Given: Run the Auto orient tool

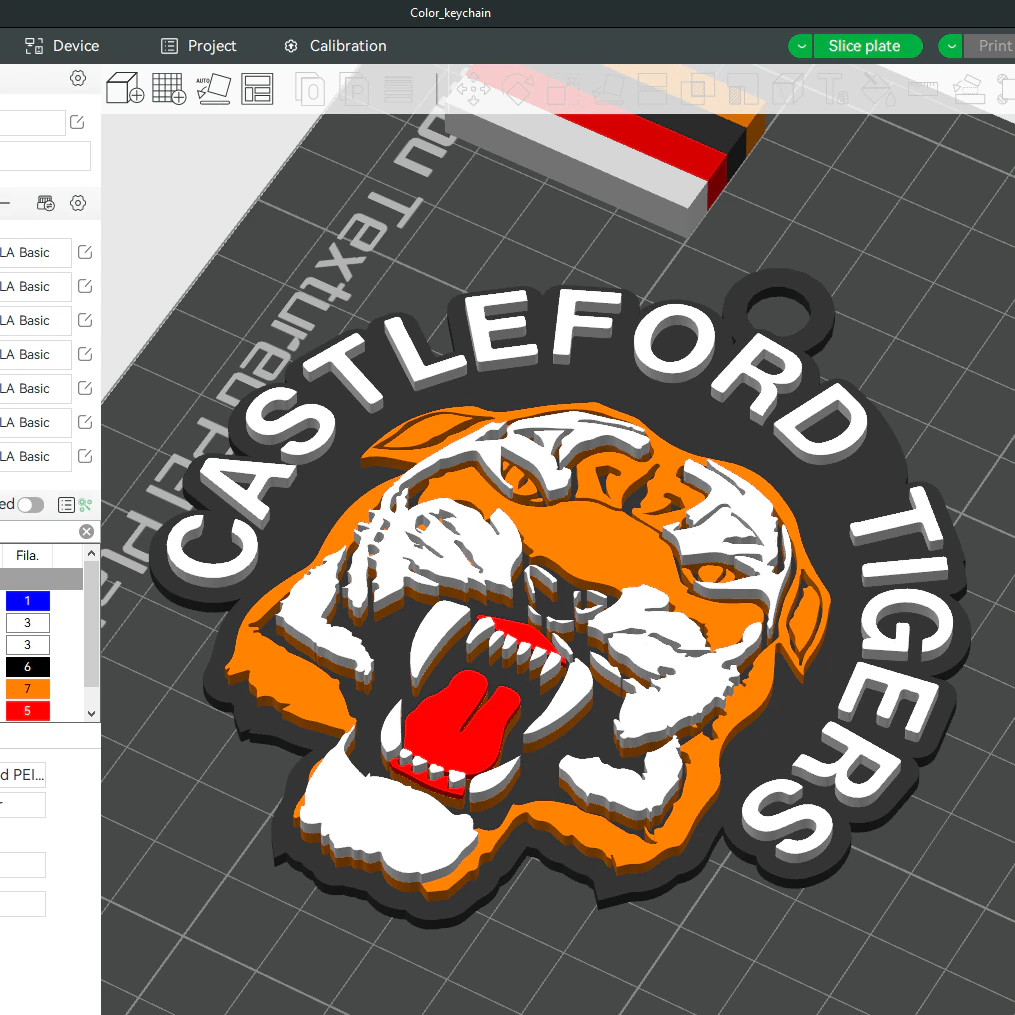Looking at the screenshot, I should pos(214,89).
